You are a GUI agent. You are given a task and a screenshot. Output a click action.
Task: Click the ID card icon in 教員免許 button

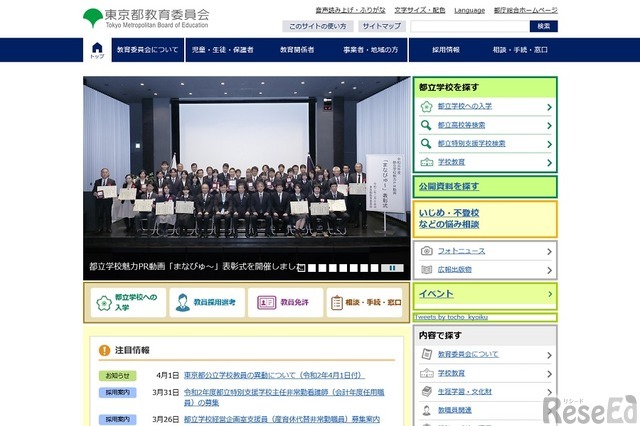point(266,302)
